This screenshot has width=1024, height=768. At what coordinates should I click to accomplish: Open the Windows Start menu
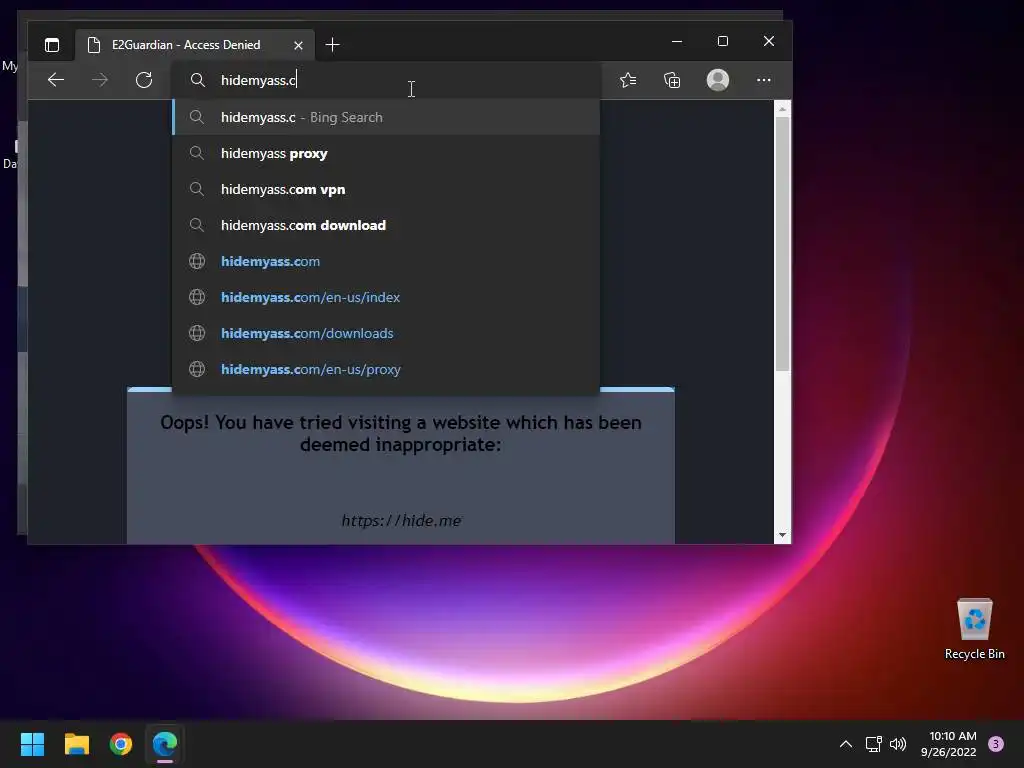click(32, 744)
